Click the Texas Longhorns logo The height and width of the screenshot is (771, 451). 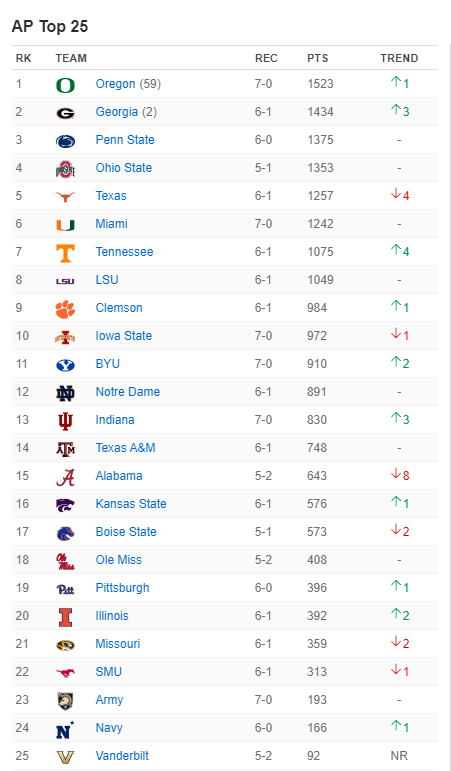[65, 197]
